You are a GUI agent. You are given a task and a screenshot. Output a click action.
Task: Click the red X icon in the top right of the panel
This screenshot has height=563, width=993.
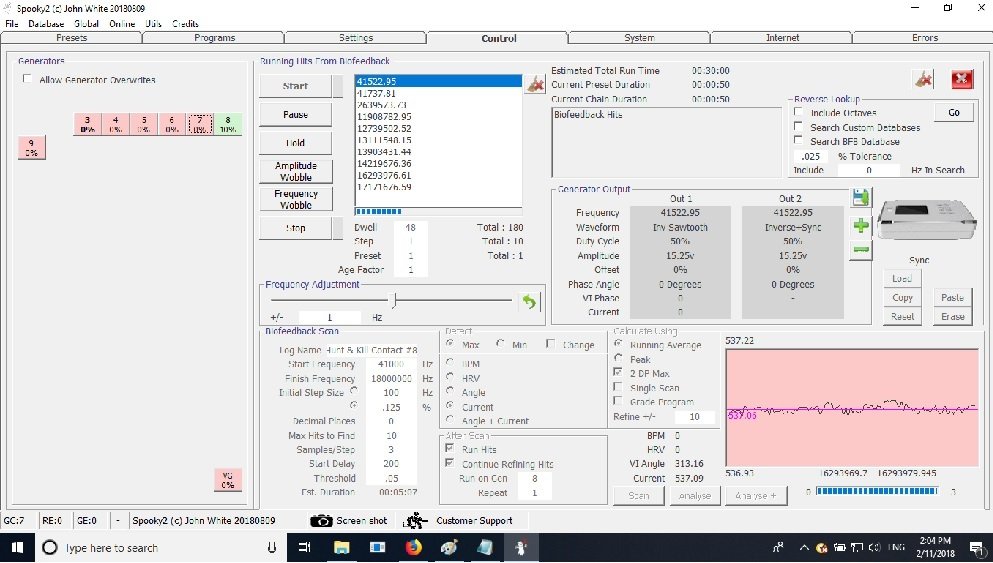[961, 79]
